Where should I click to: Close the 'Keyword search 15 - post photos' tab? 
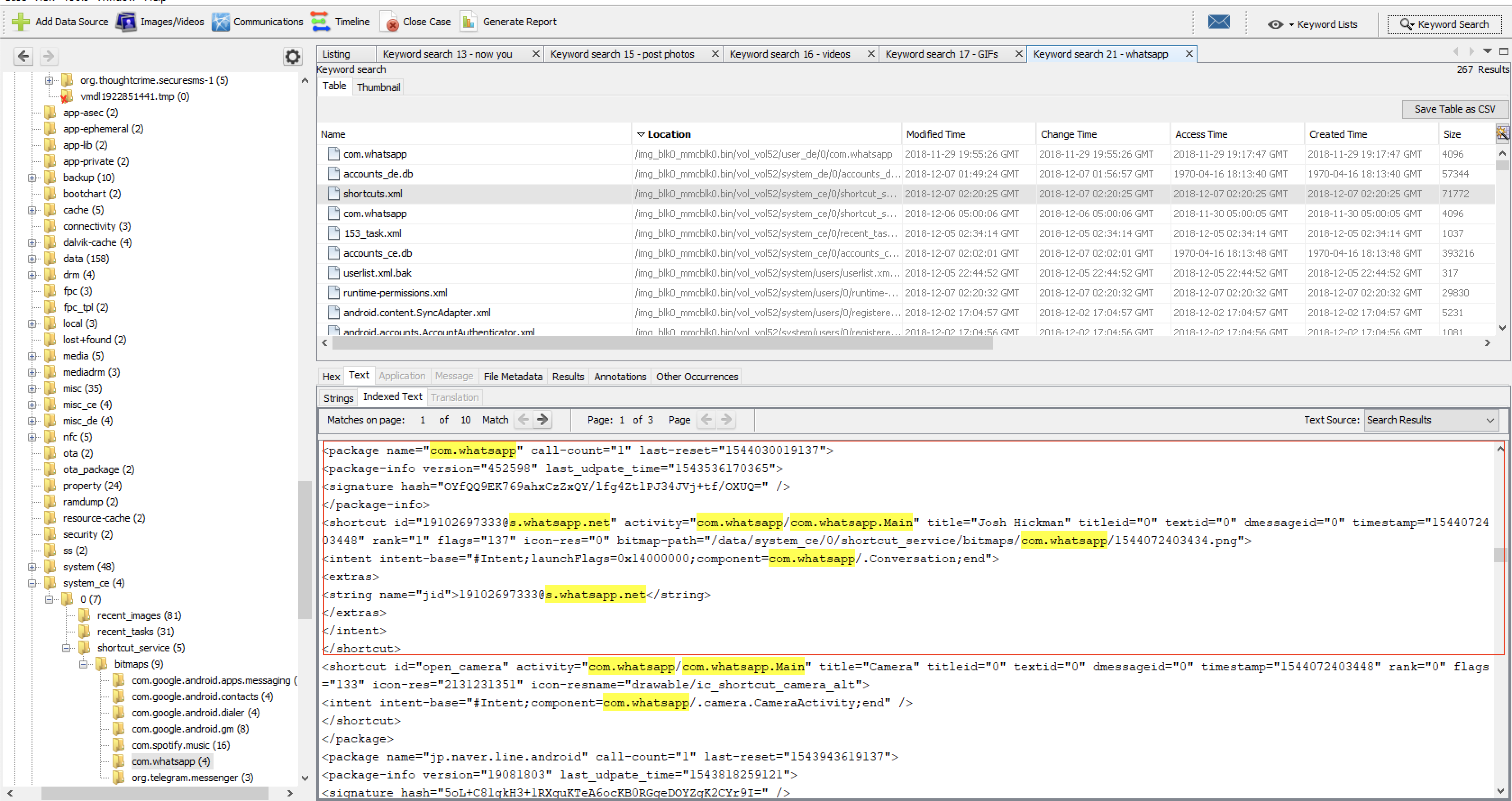click(715, 54)
